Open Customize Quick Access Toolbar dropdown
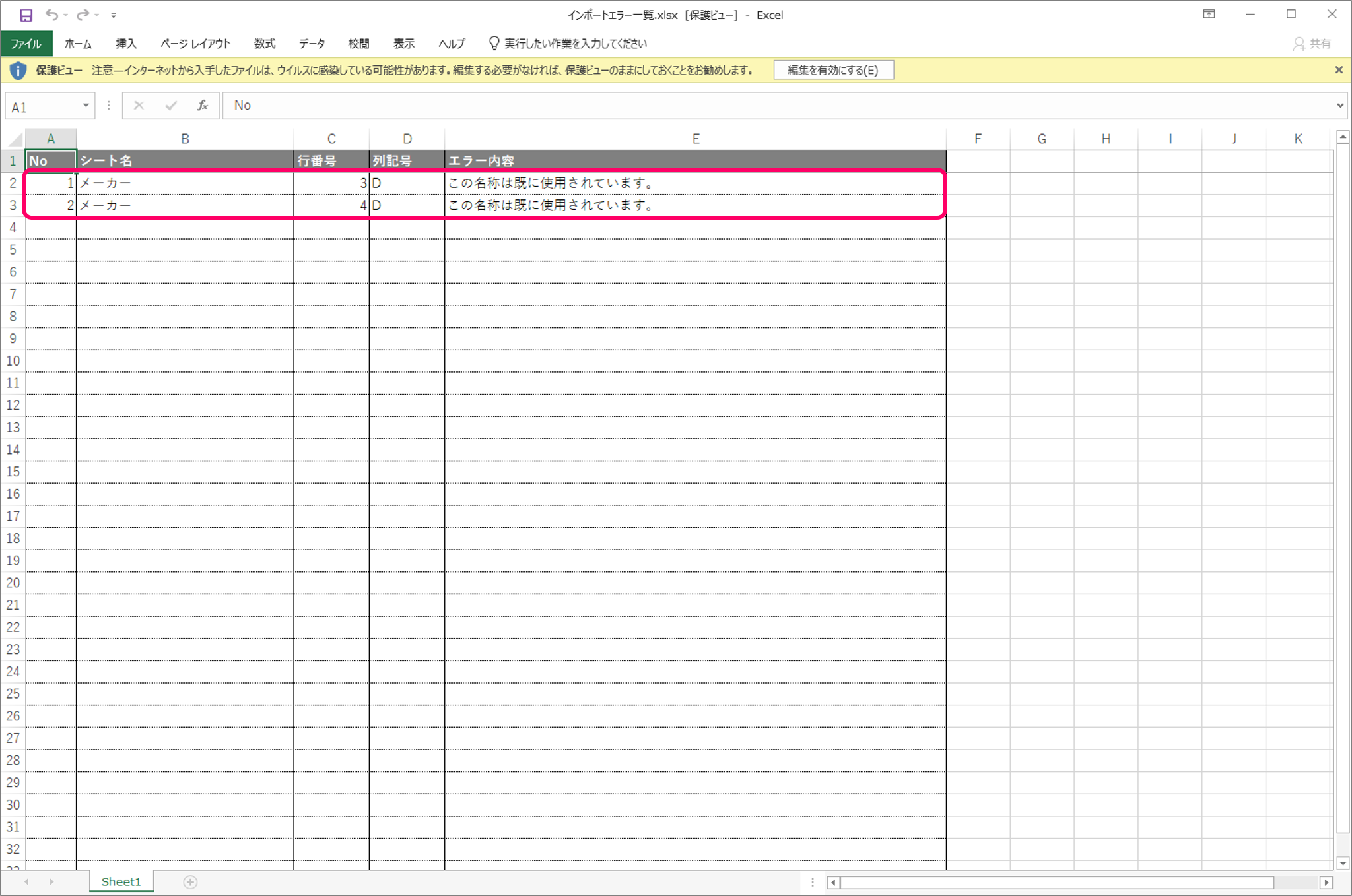Viewport: 1352px width, 896px height. (114, 15)
